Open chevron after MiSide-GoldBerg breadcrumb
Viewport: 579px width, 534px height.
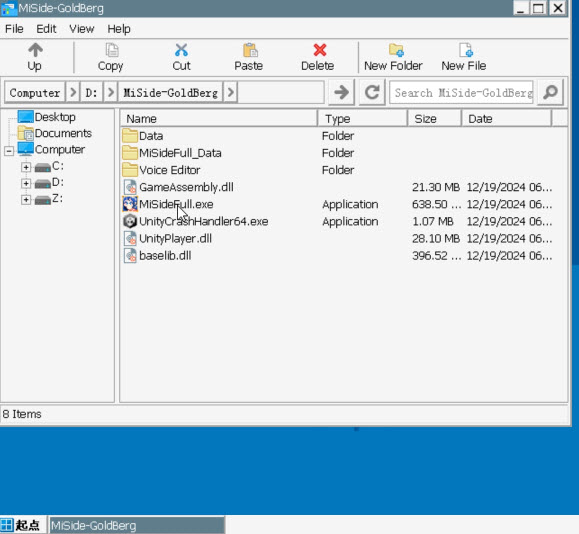coord(230,92)
